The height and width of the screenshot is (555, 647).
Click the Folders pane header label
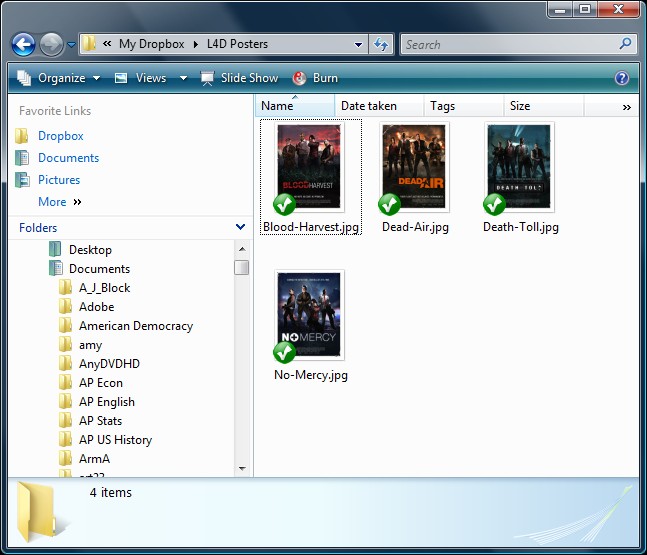pyautogui.click(x=38, y=227)
